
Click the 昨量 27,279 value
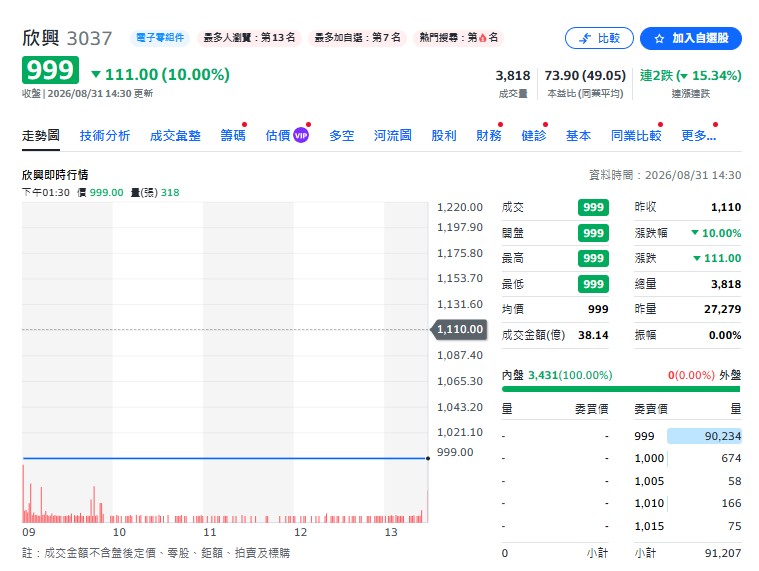click(x=722, y=309)
